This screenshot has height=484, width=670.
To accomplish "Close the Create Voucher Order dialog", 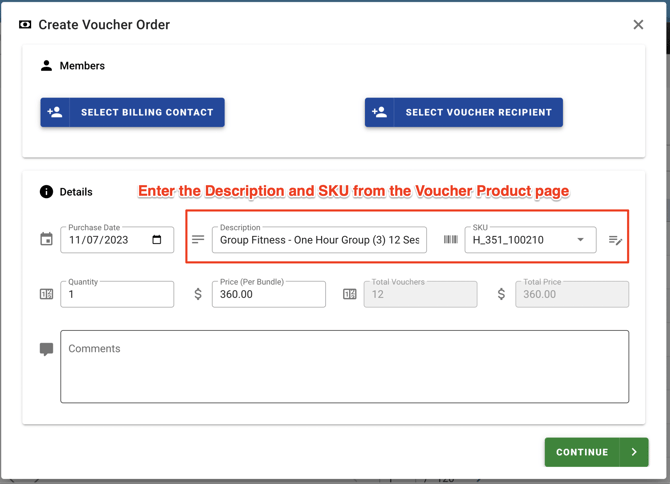I will click(x=638, y=25).
